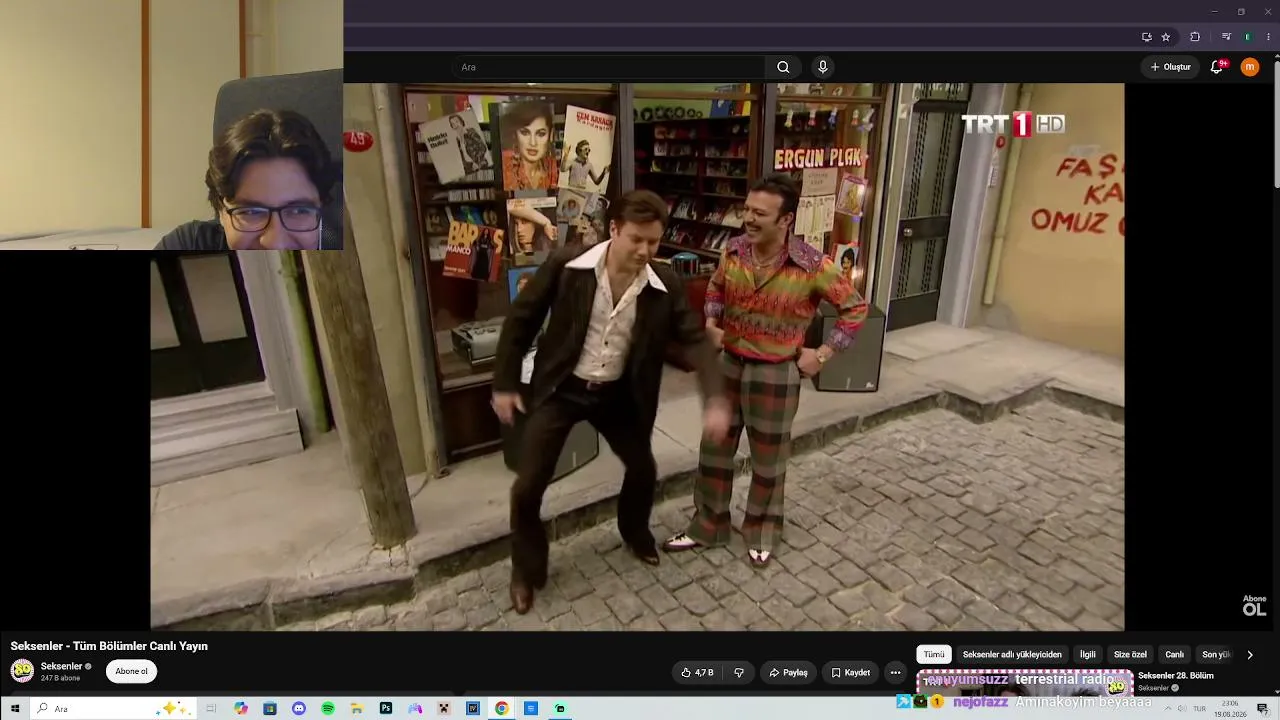Open the account avatar menu
The image size is (1280, 720).
point(1250,67)
